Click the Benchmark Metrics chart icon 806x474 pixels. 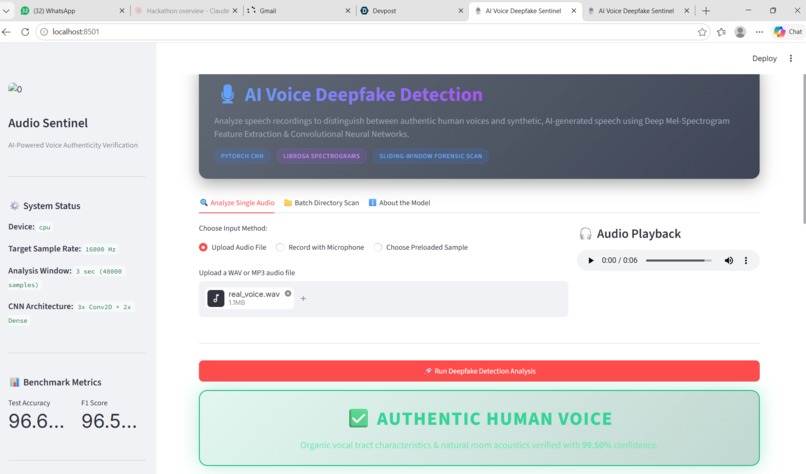coord(14,382)
